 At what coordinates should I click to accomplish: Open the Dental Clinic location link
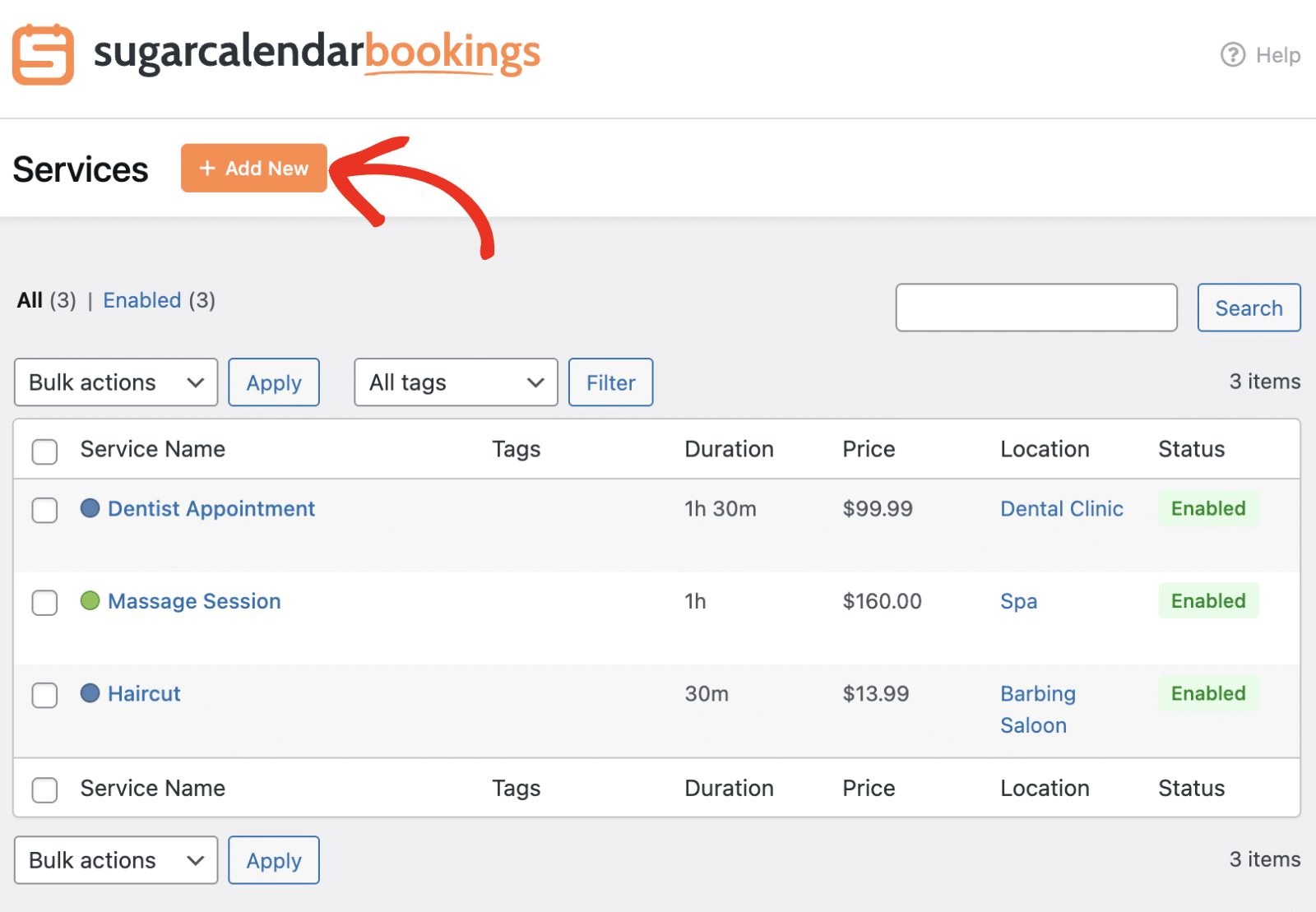[x=1061, y=509]
